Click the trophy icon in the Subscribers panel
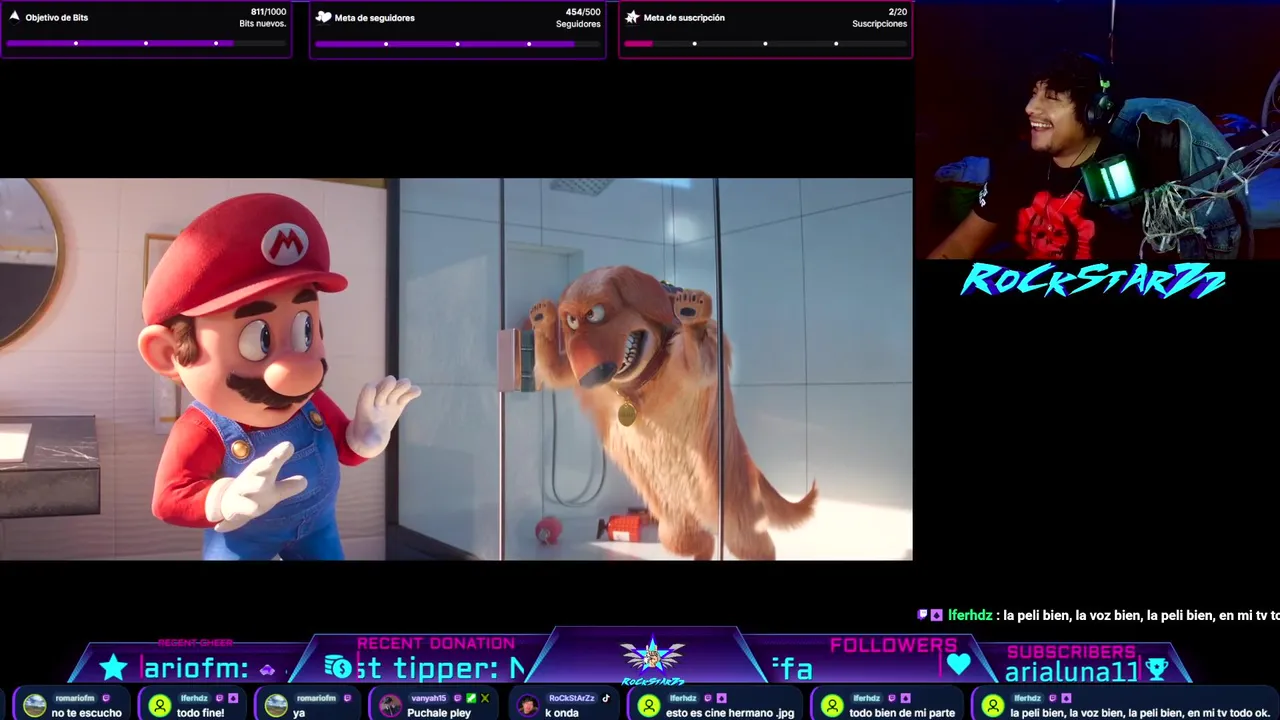Screen dimensions: 1280x720 click(1156, 668)
